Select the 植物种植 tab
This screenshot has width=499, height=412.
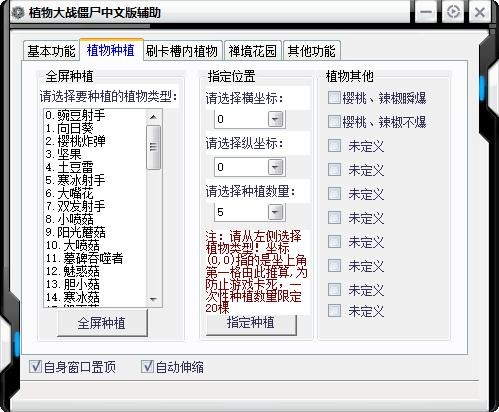(x=111, y=50)
